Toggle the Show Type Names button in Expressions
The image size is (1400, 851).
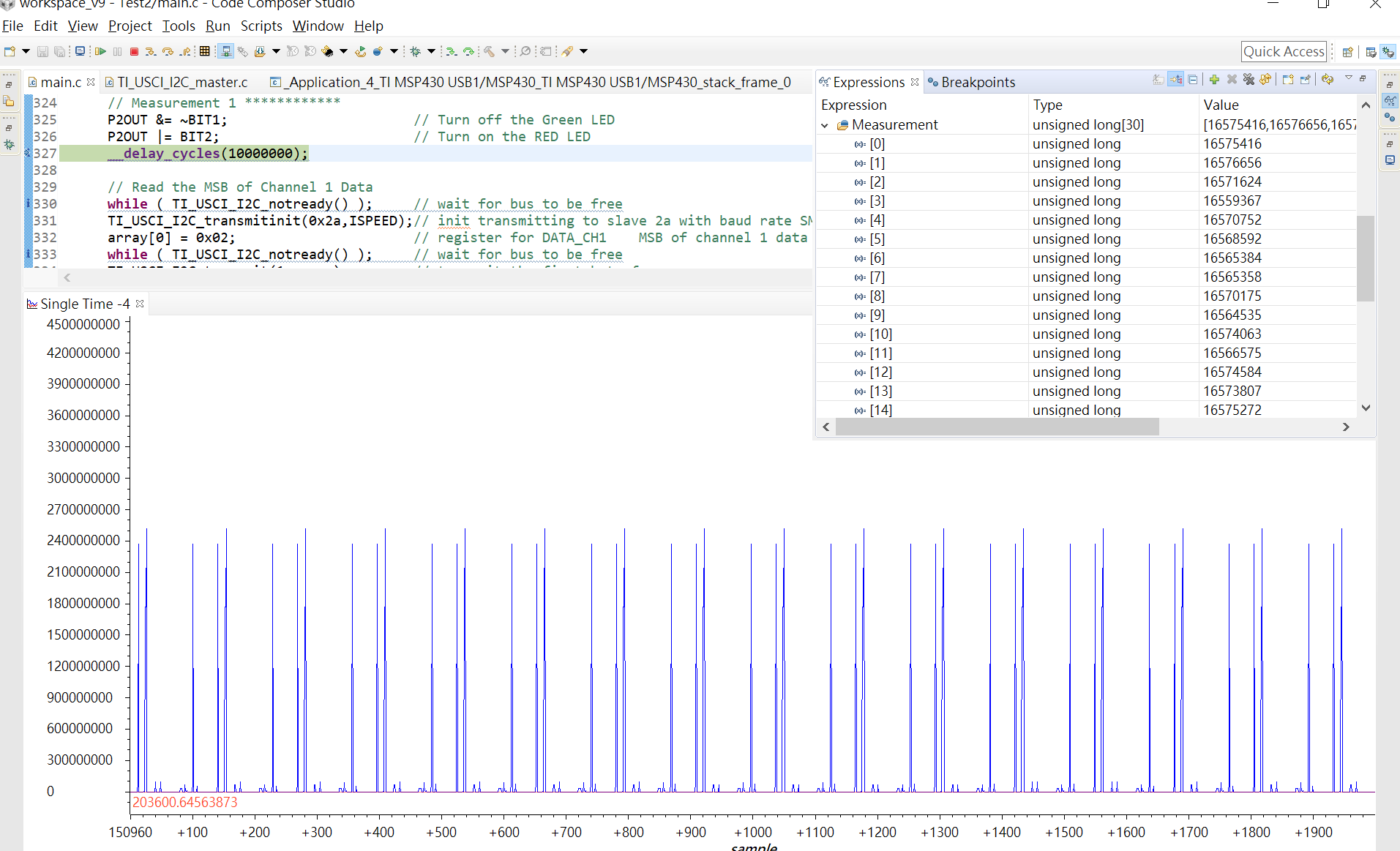click(x=1158, y=80)
